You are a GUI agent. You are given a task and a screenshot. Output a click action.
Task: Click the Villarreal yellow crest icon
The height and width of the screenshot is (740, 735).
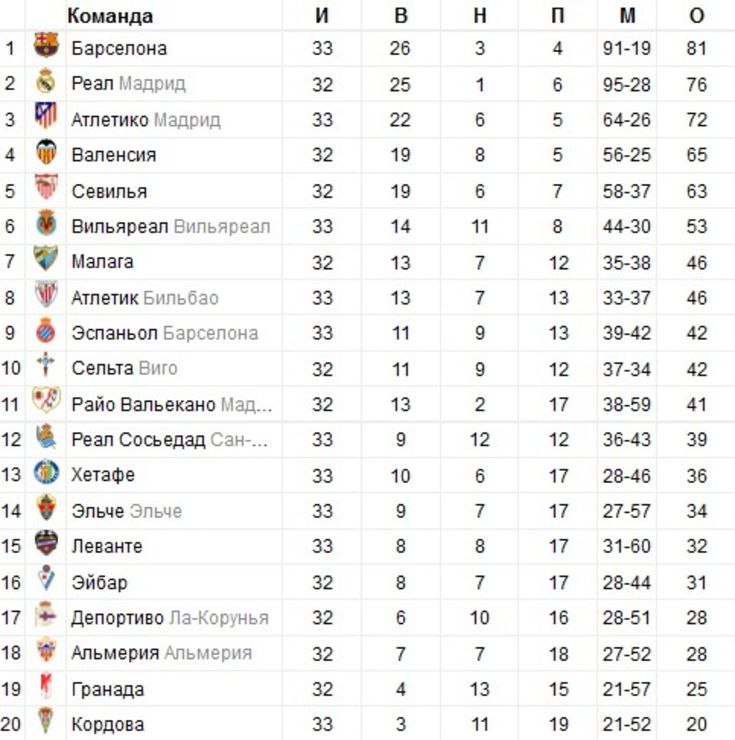pos(46,223)
